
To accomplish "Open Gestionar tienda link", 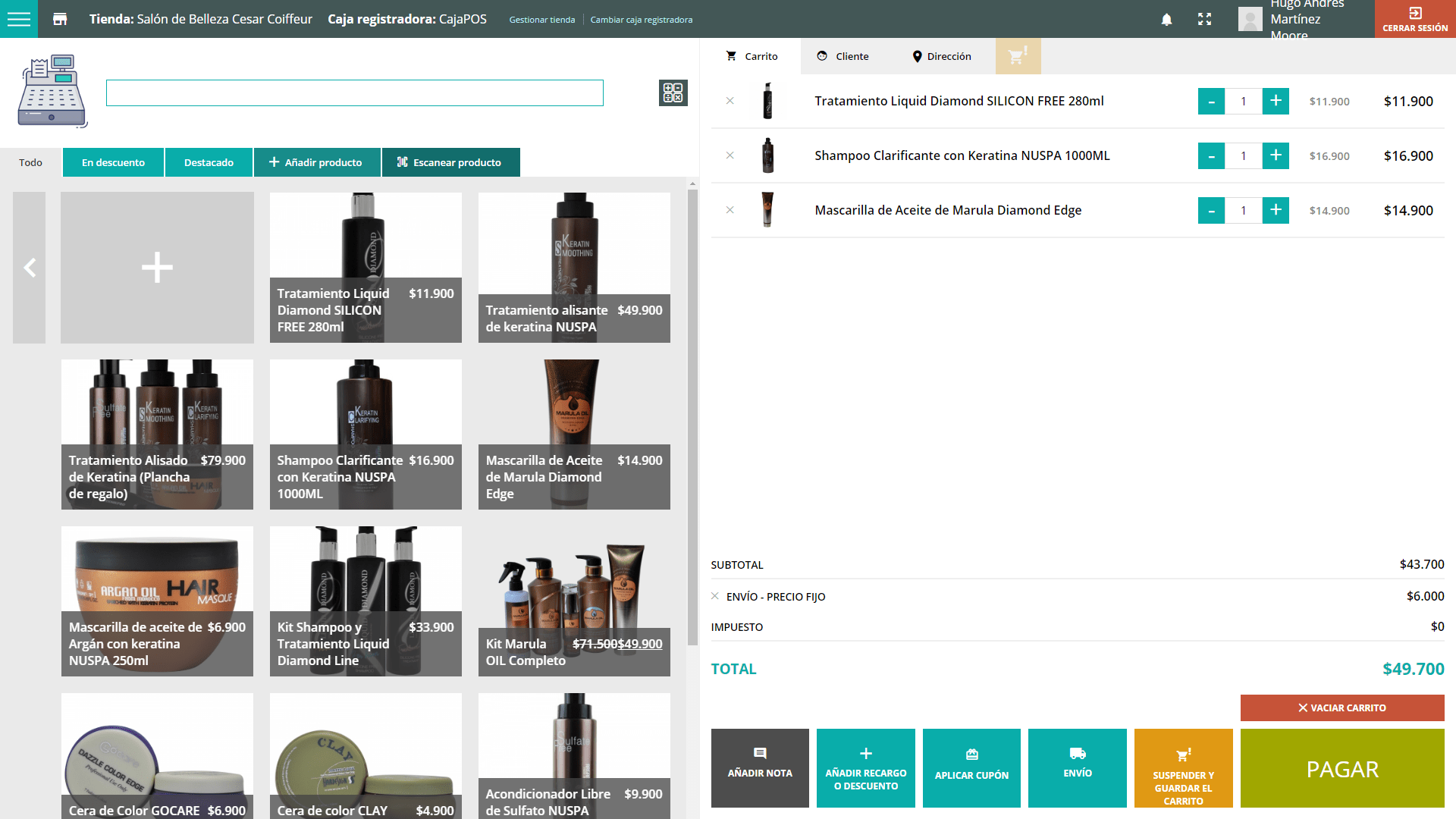I will point(541,20).
